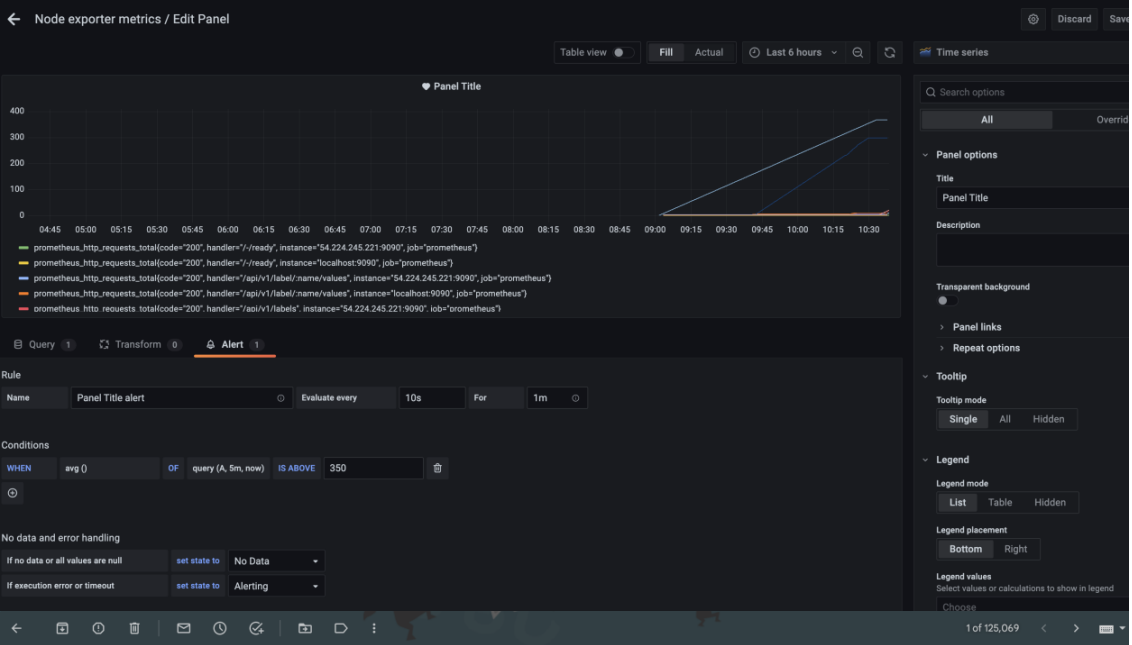Click the back arrow beside Node exporter metrics
The image size is (1132, 645).
(14, 19)
